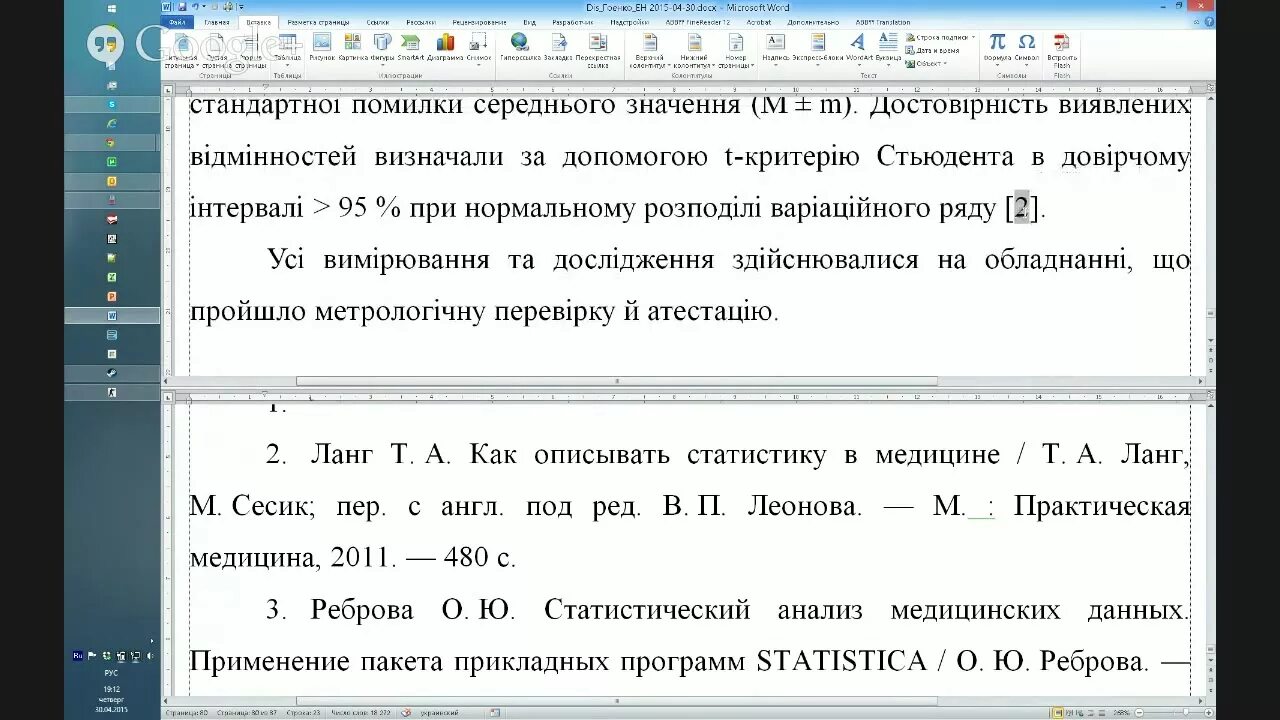
Task: Click the word 'Стьюдента' in the text
Action: [x=943, y=157]
